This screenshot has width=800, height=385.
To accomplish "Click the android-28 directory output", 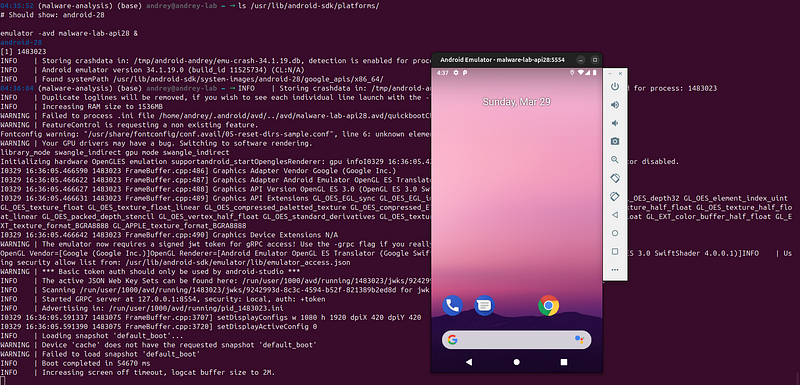I will pos(21,43).
